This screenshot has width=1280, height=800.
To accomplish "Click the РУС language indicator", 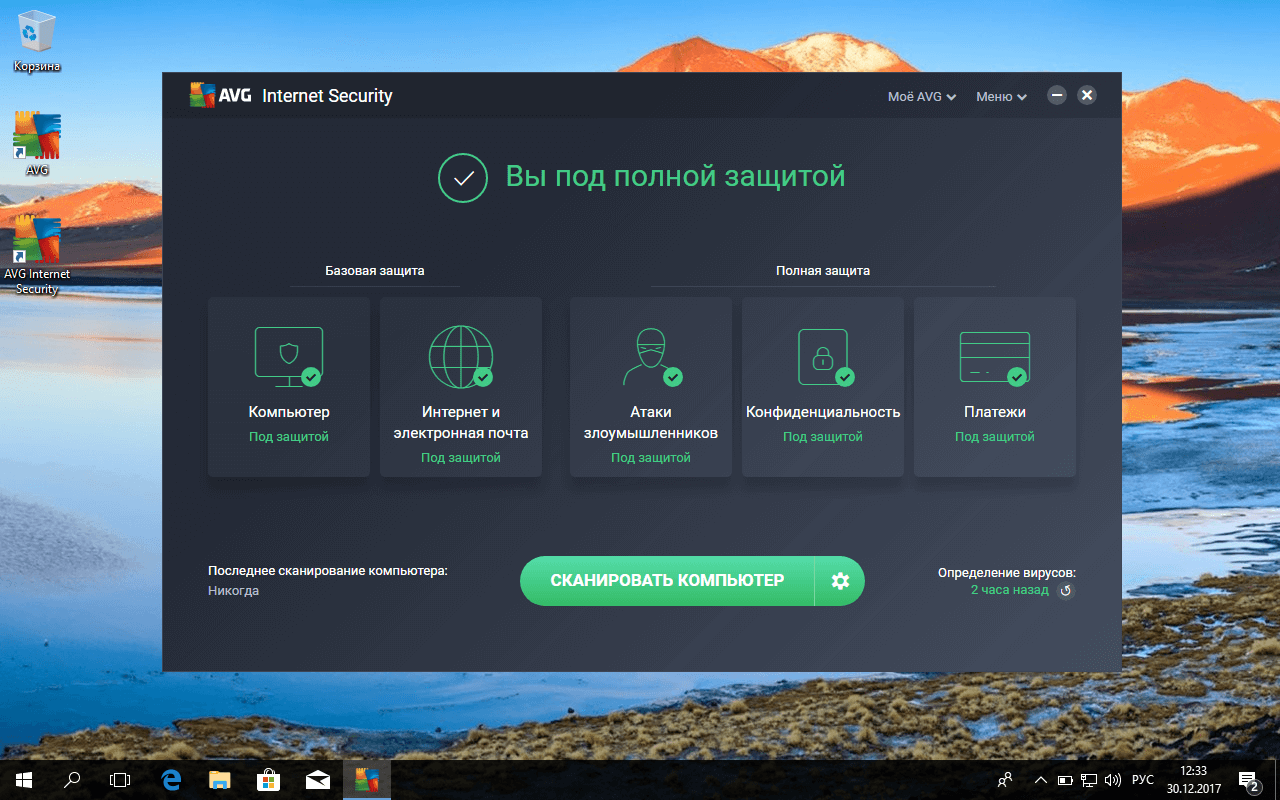I will (x=1142, y=780).
